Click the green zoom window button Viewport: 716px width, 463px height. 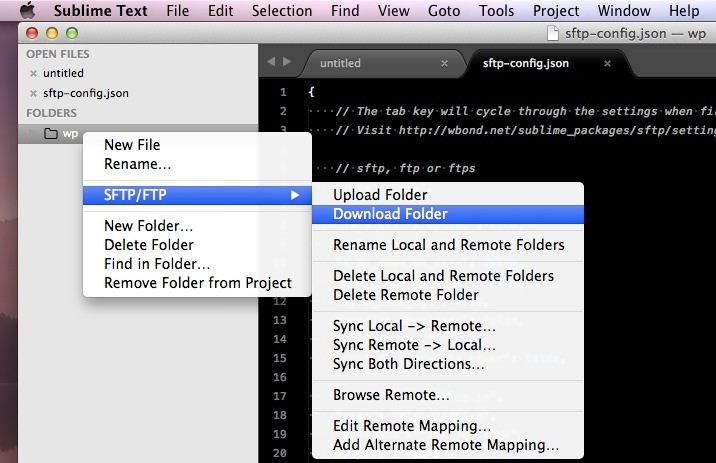point(72,33)
